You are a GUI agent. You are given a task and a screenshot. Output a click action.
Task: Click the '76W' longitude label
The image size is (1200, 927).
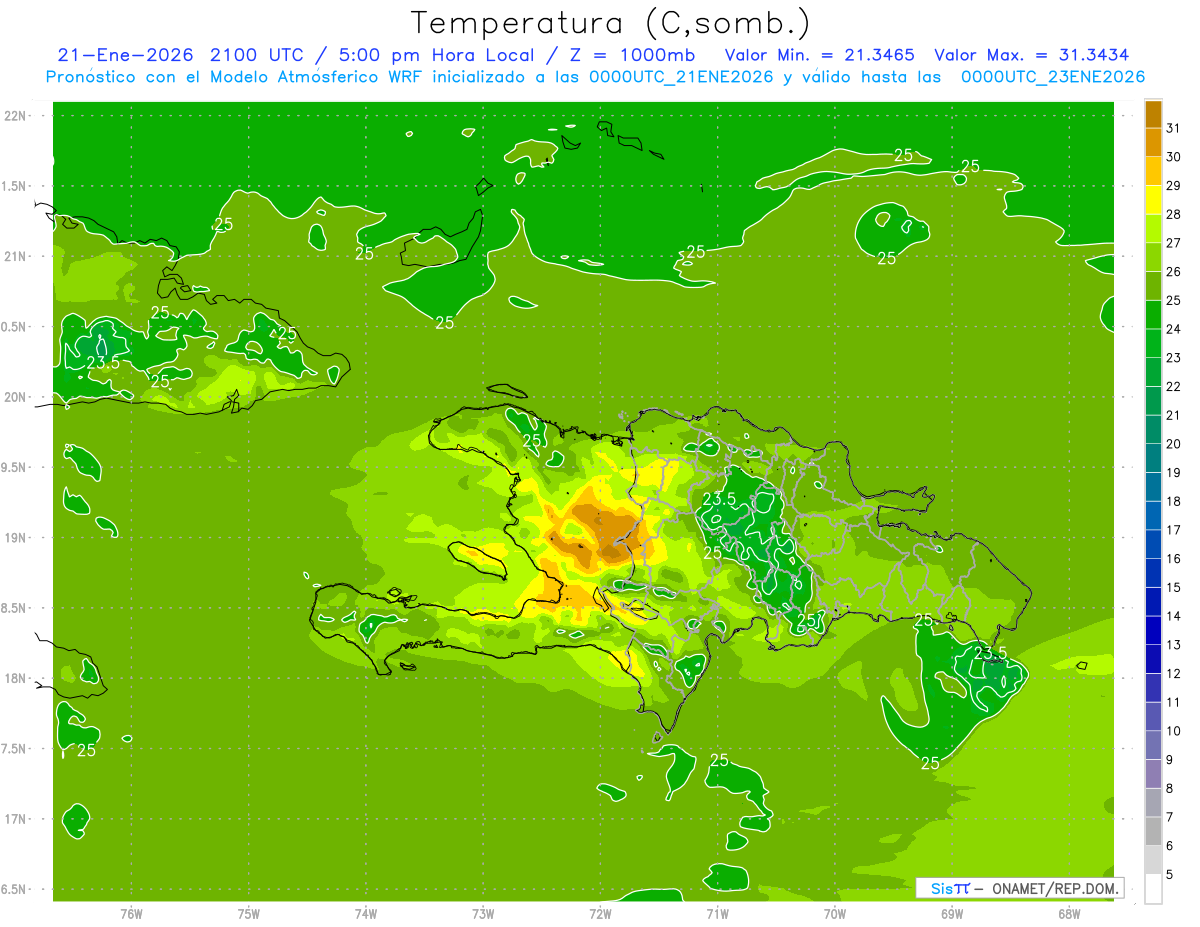[131, 913]
